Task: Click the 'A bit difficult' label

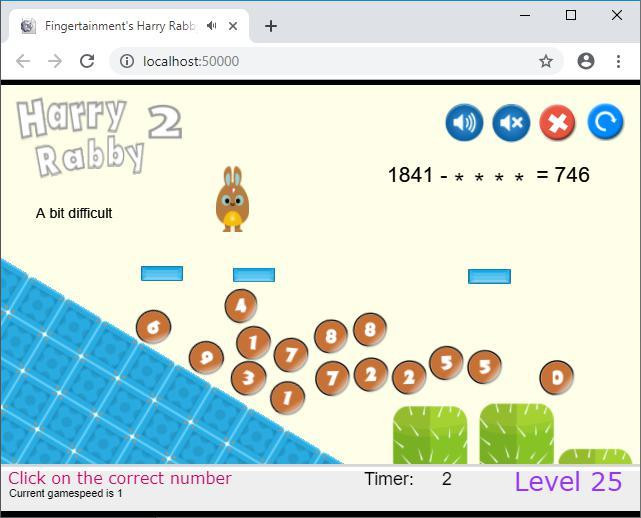Action: click(x=74, y=213)
